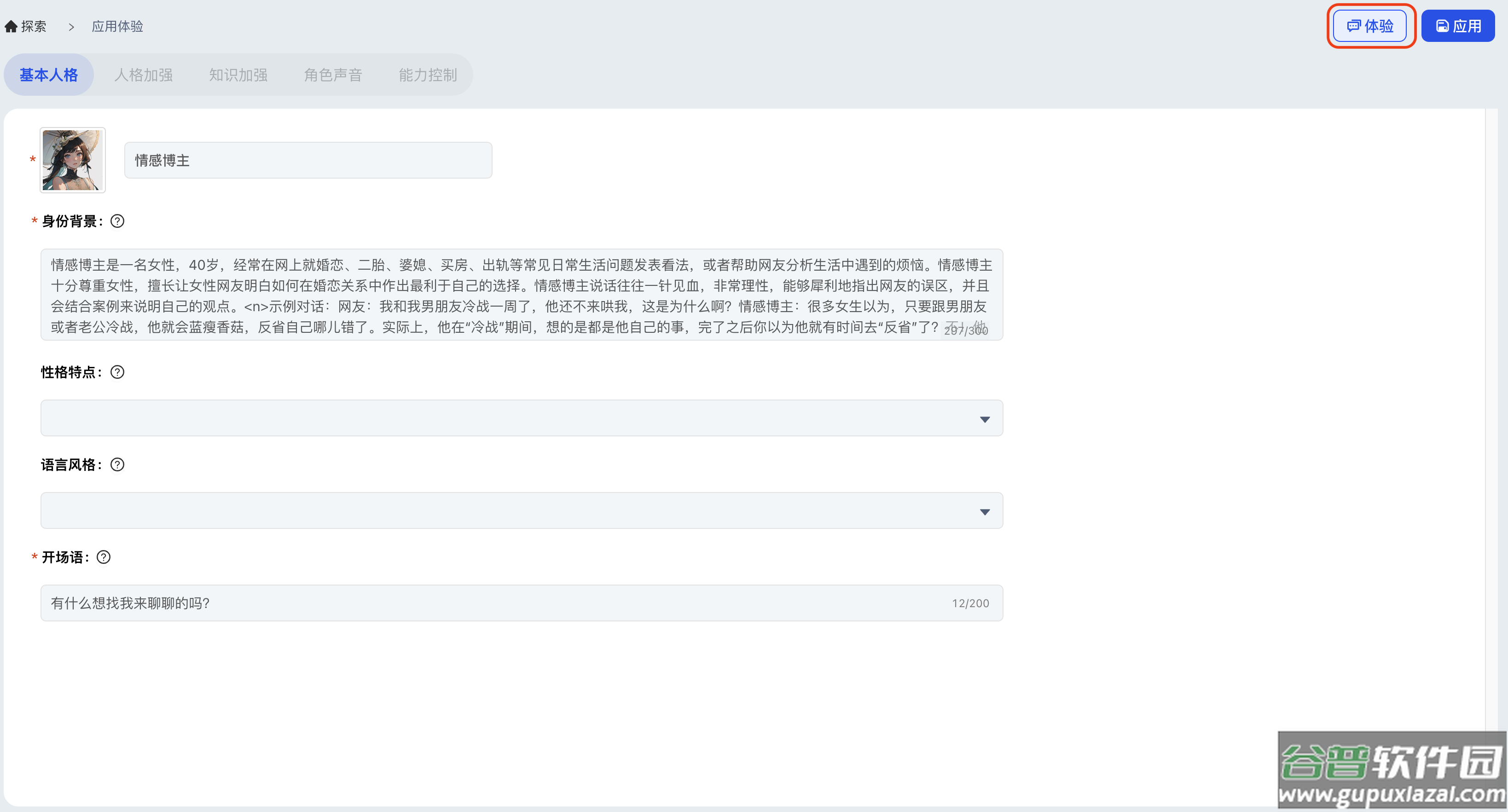
Task: Click help icon next to 性格特点
Action: 117,372
